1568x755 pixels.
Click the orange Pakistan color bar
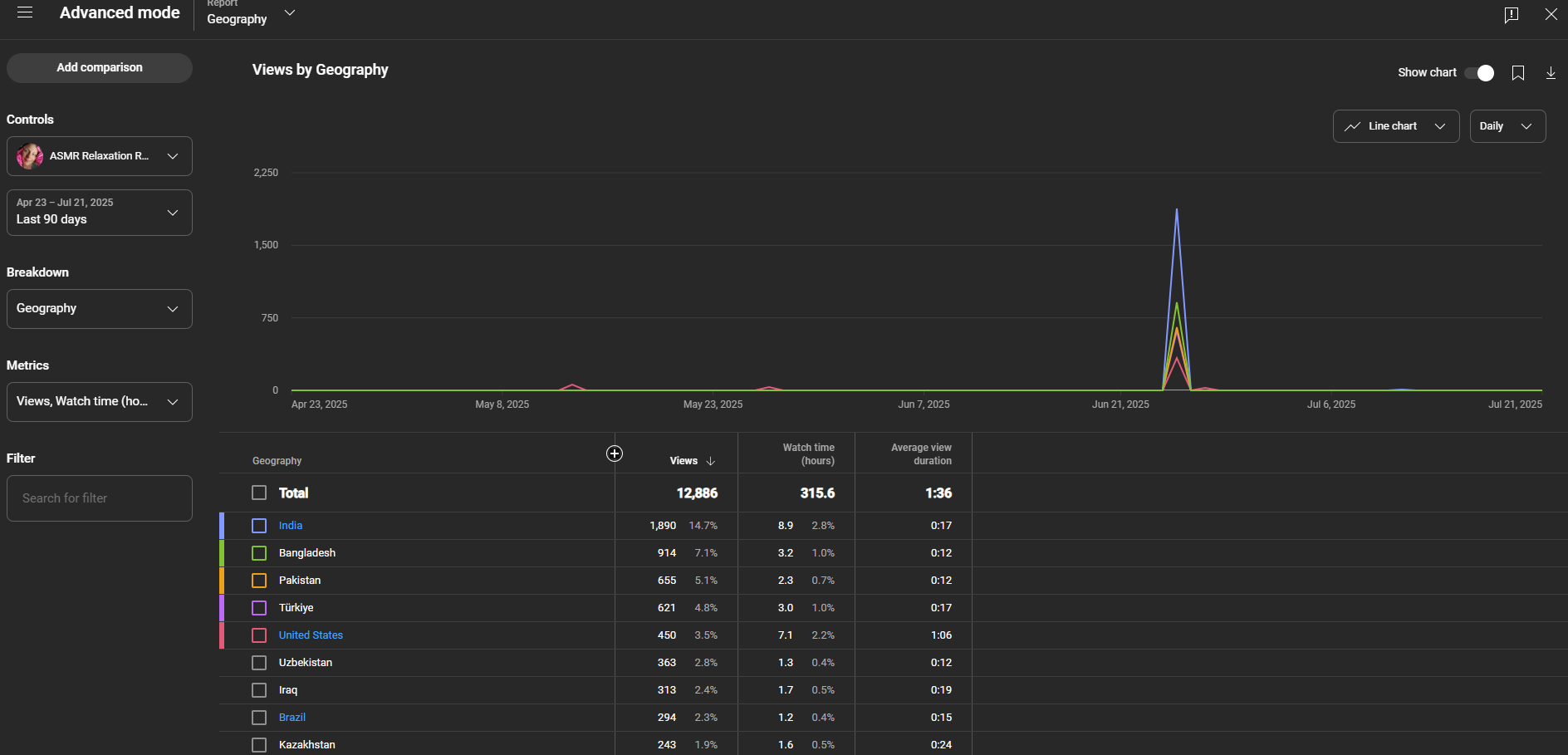tap(222, 581)
